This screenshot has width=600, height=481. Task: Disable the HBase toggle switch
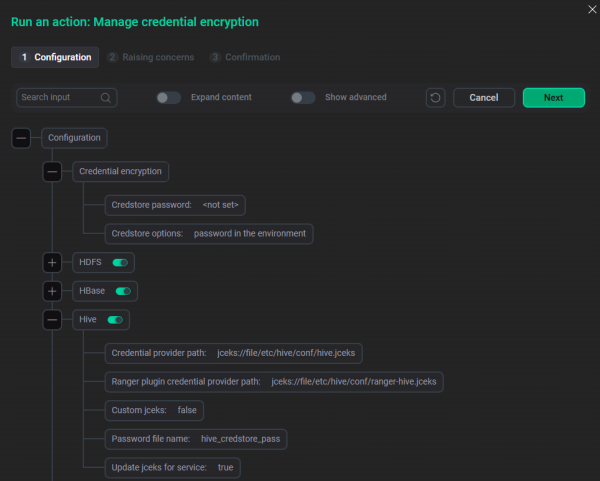(x=123, y=291)
